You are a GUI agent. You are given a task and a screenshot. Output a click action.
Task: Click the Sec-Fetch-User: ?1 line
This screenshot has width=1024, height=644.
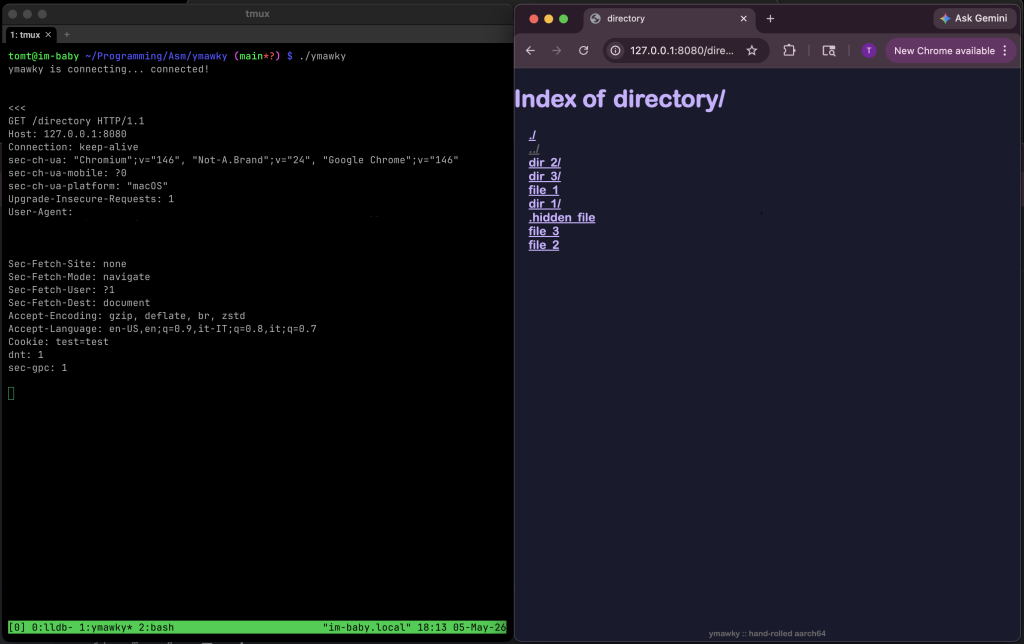point(61,290)
